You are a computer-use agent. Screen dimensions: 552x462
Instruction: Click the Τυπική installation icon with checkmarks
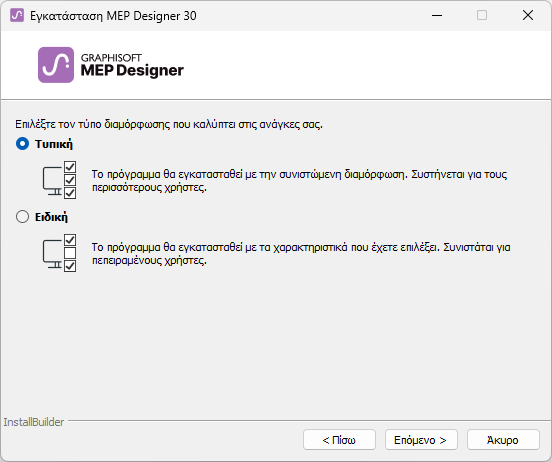pyautogui.click(x=59, y=180)
